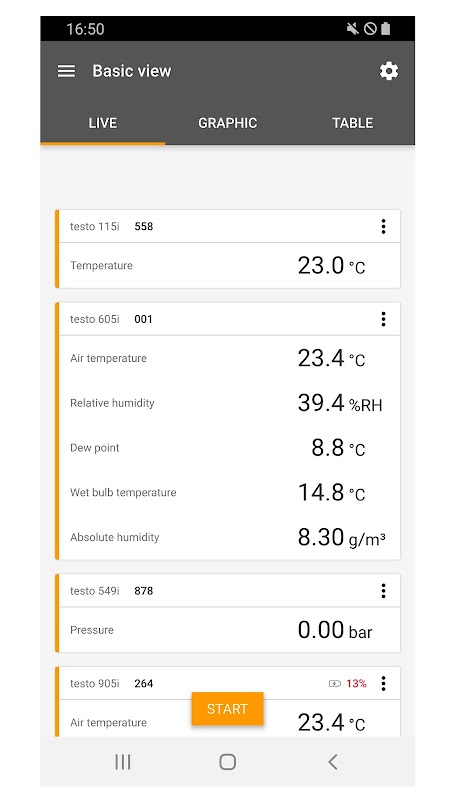Image resolution: width=450 pixels, height=800 pixels.
Task: Click the Wet bulb temperature row
Action: 230,493
